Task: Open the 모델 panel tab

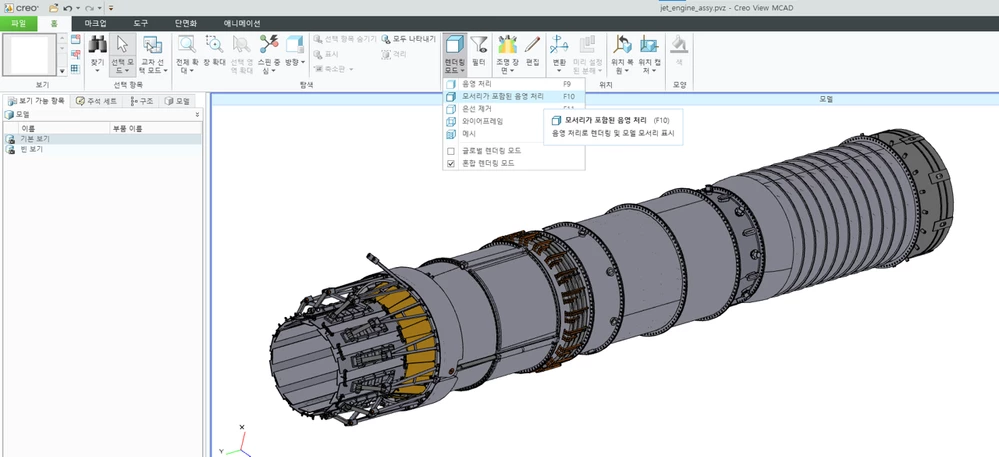Action: [x=177, y=101]
